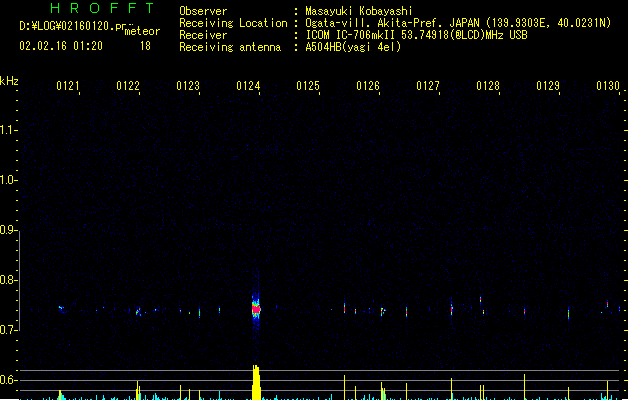Click the log path D:¥LOG¥02160120

(x=75, y=26)
